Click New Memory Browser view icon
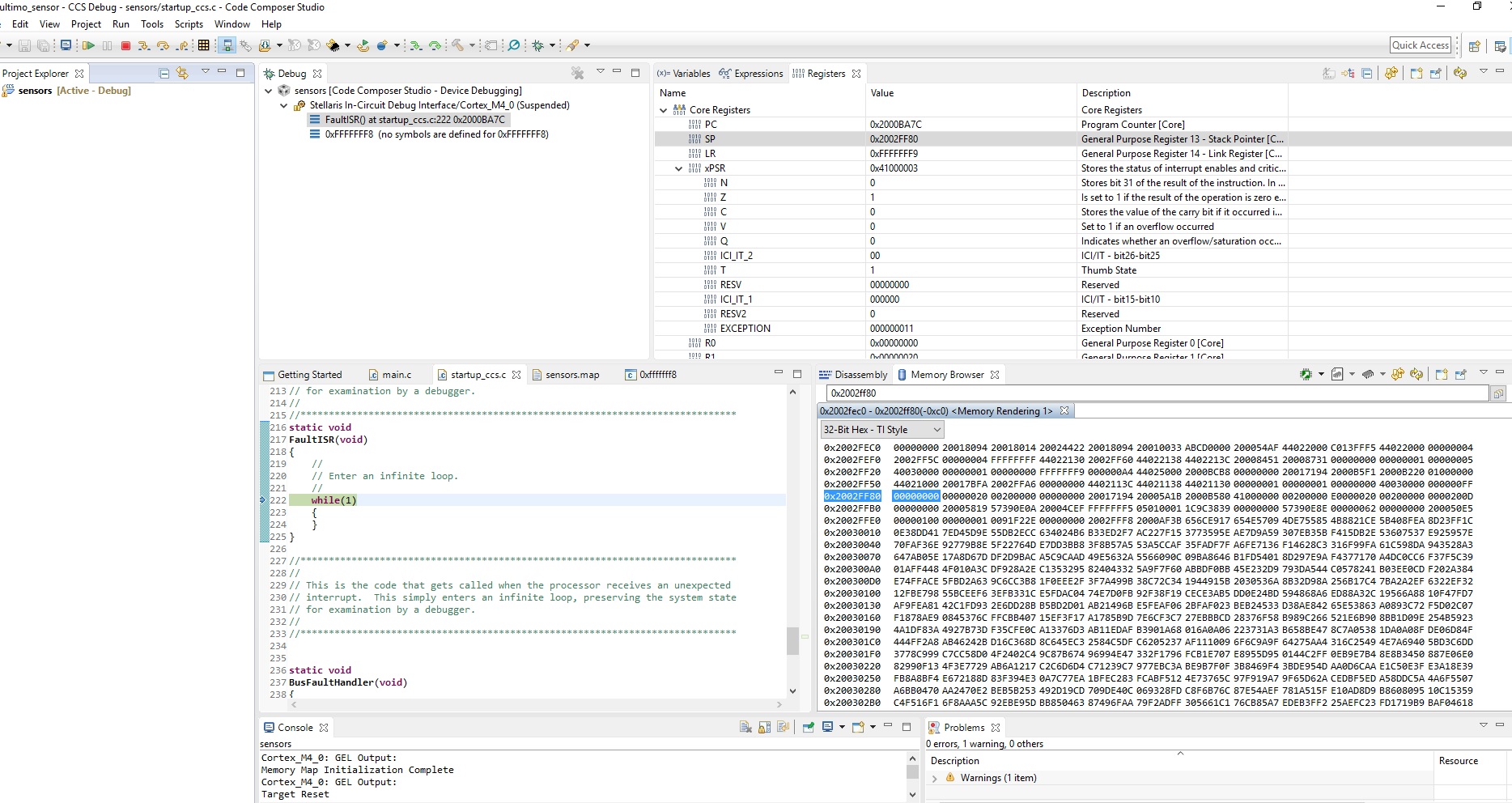The width and height of the screenshot is (1512, 803). pos(1441,374)
